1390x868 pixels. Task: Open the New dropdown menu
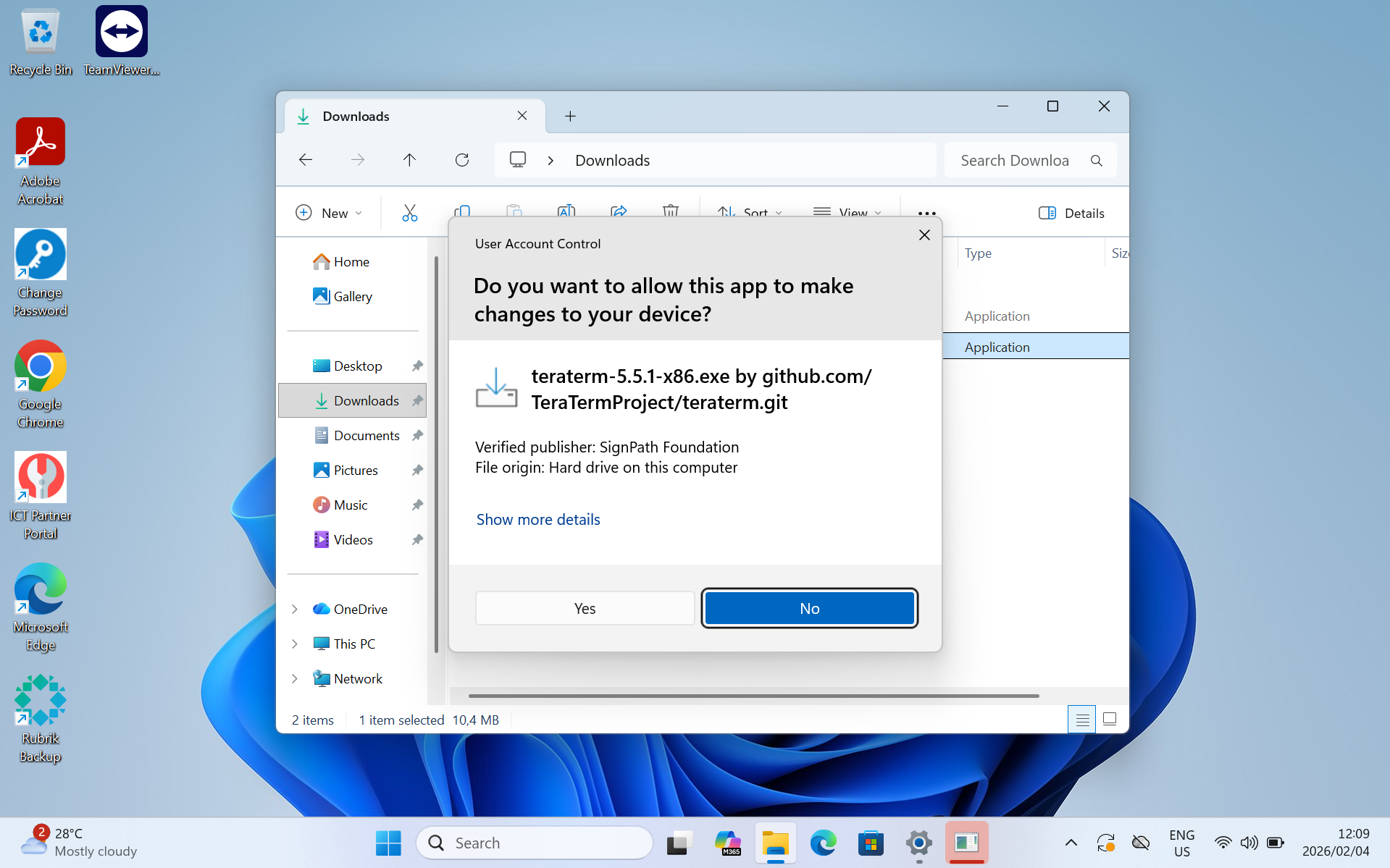329,213
